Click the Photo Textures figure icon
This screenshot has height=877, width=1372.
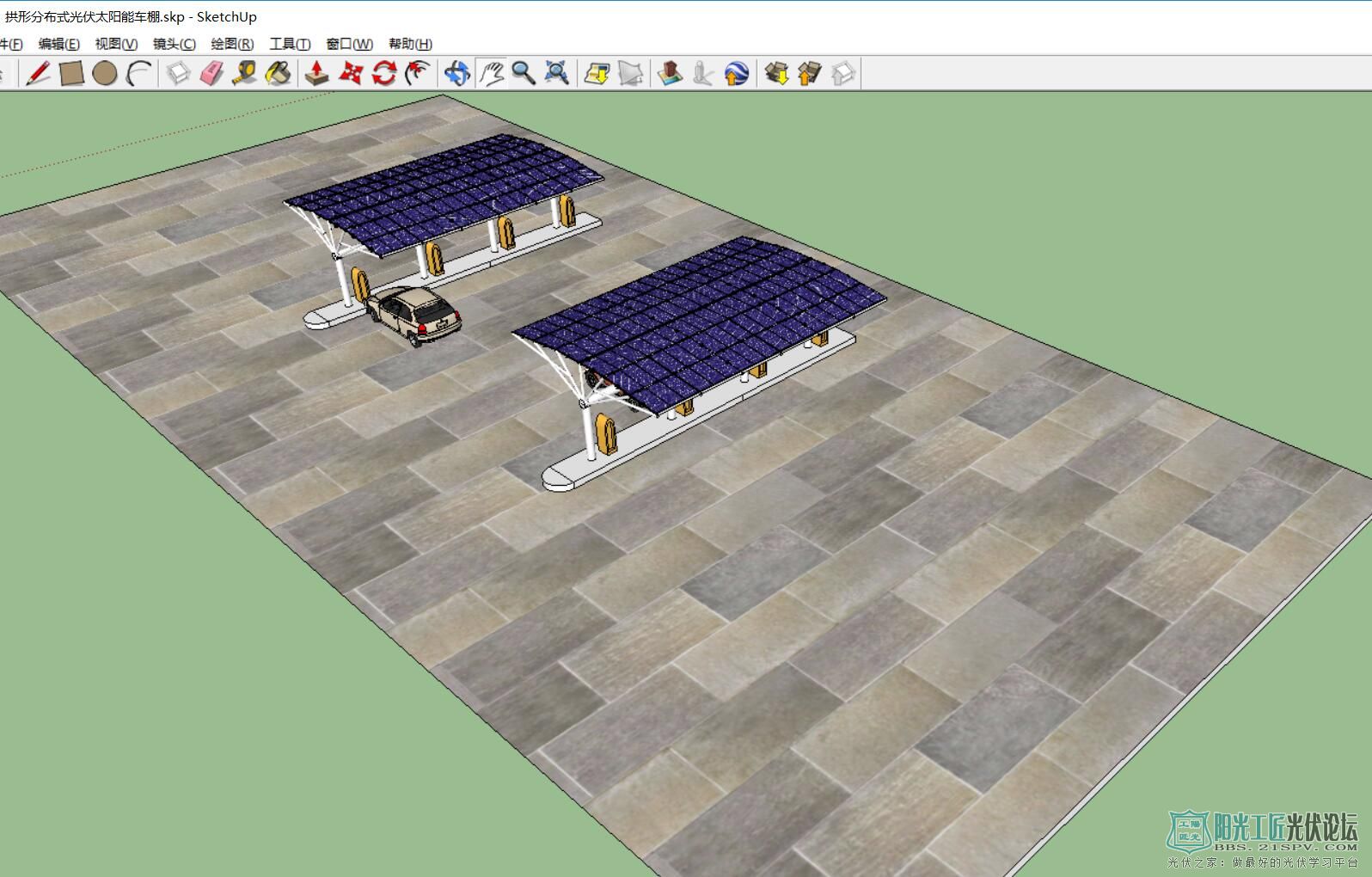[x=703, y=73]
